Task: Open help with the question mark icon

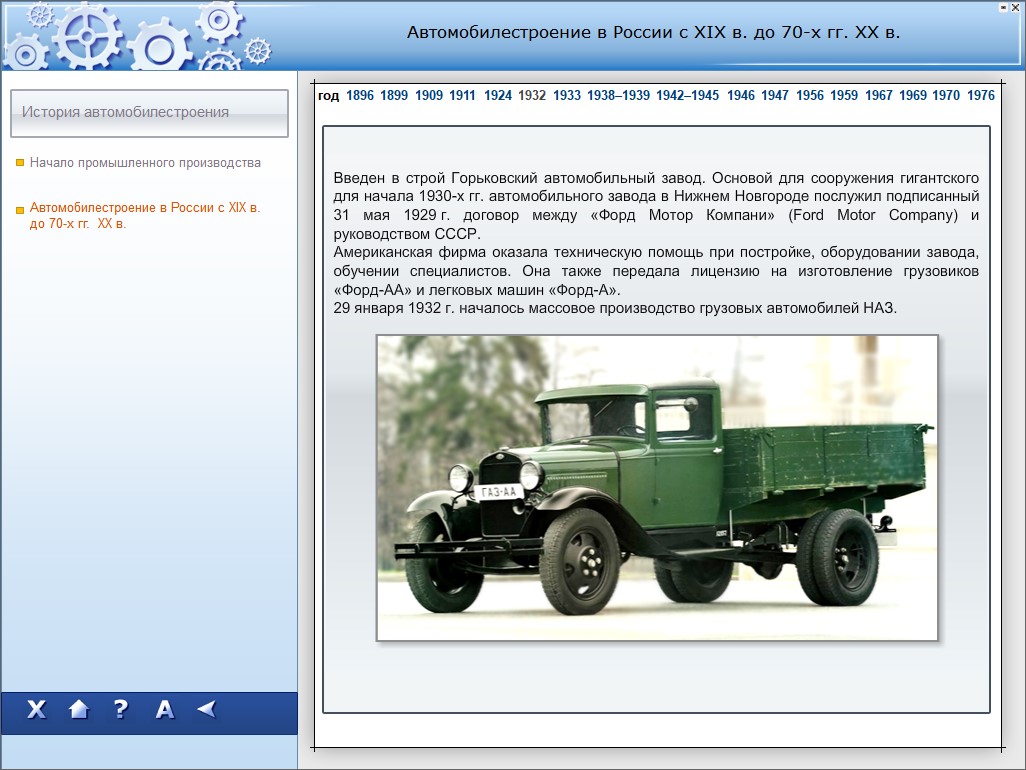Action: [x=120, y=709]
